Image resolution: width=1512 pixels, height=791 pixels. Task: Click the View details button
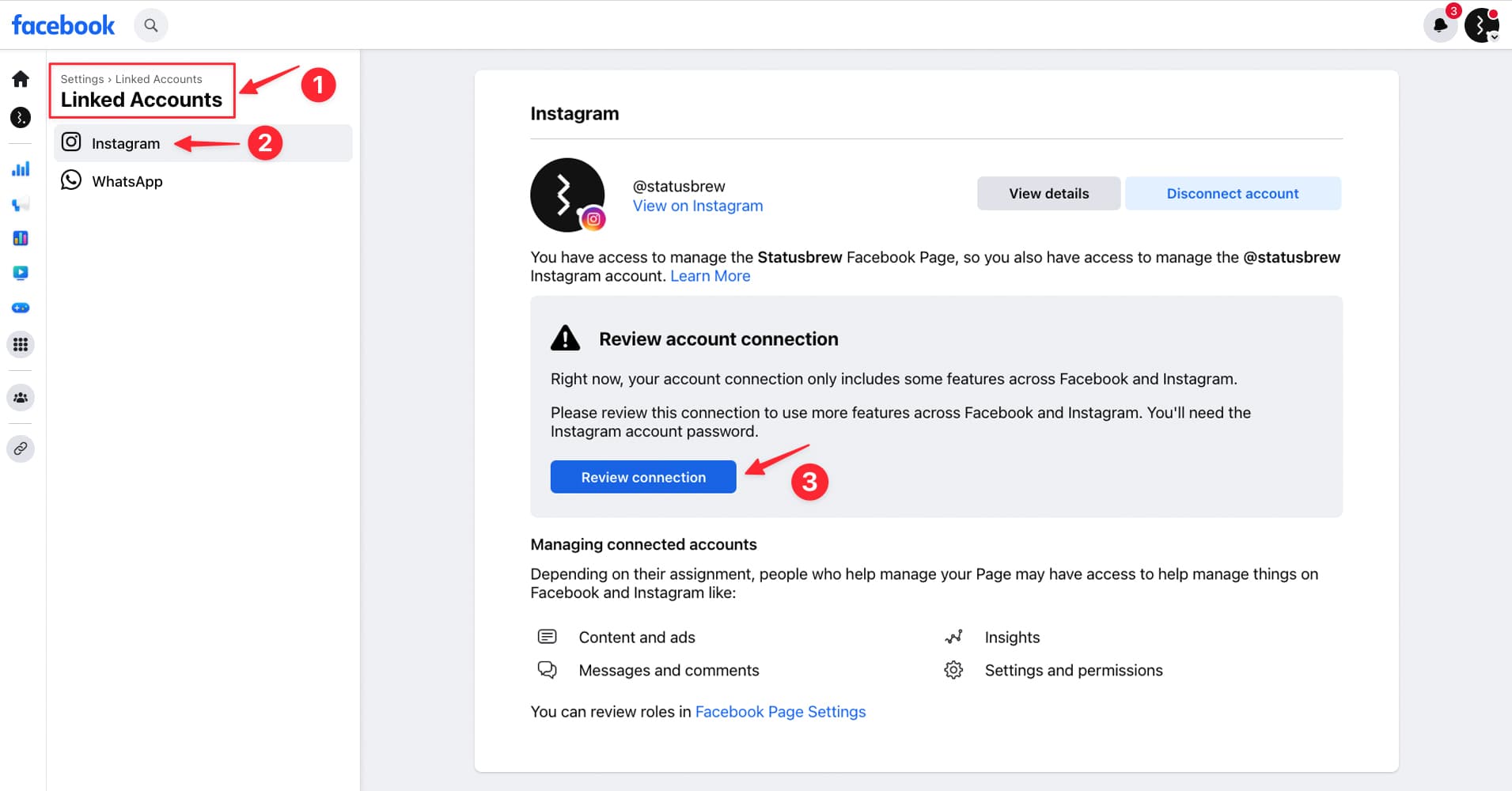coord(1048,194)
